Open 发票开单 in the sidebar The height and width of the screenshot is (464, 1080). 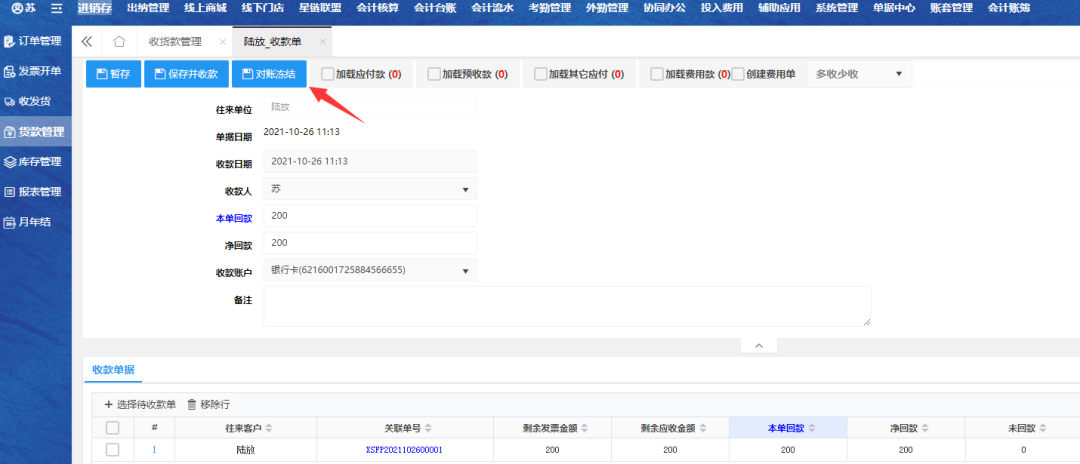34,72
